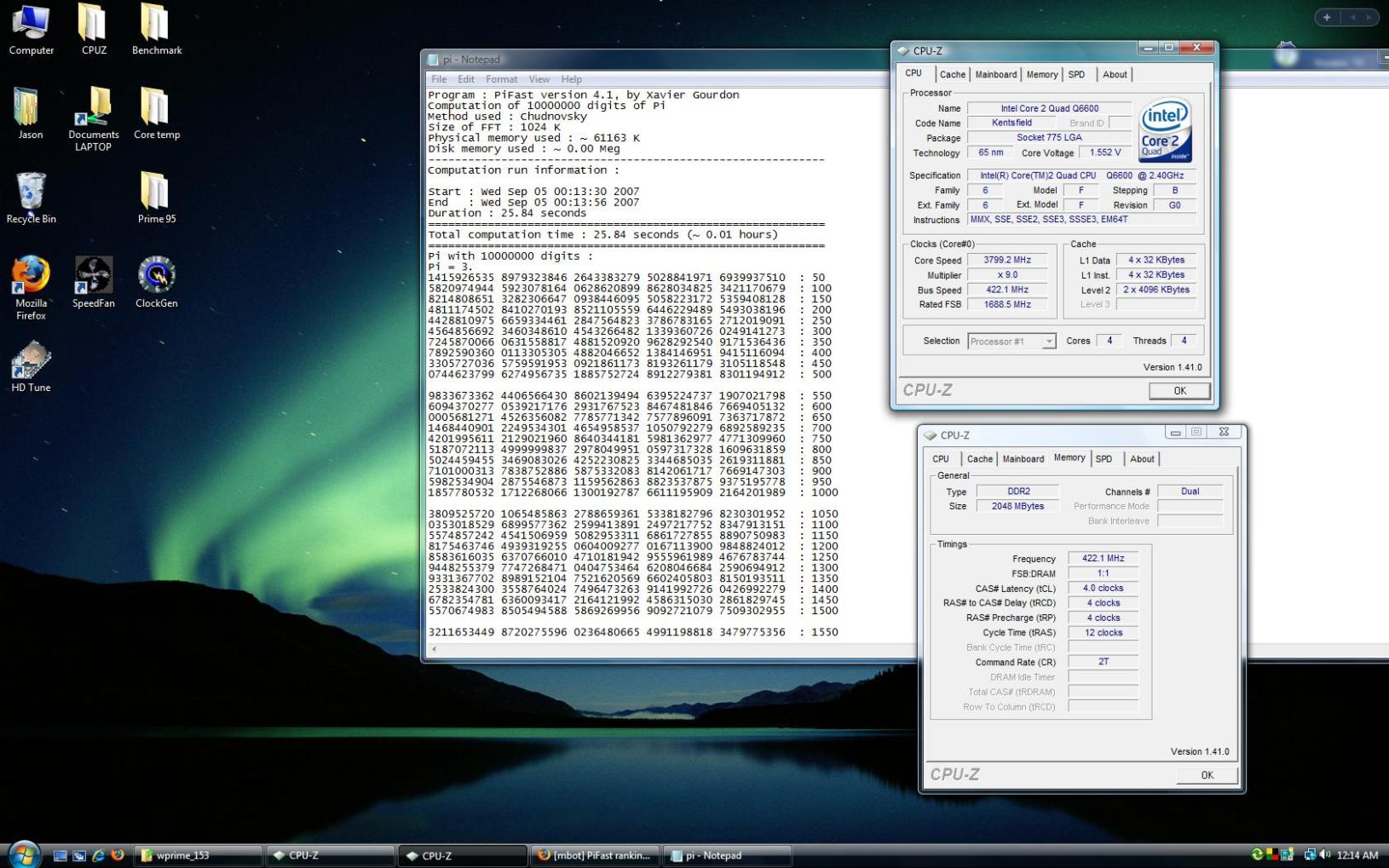Open the Format menu in Notepad
The image size is (1389, 868).
501,79
